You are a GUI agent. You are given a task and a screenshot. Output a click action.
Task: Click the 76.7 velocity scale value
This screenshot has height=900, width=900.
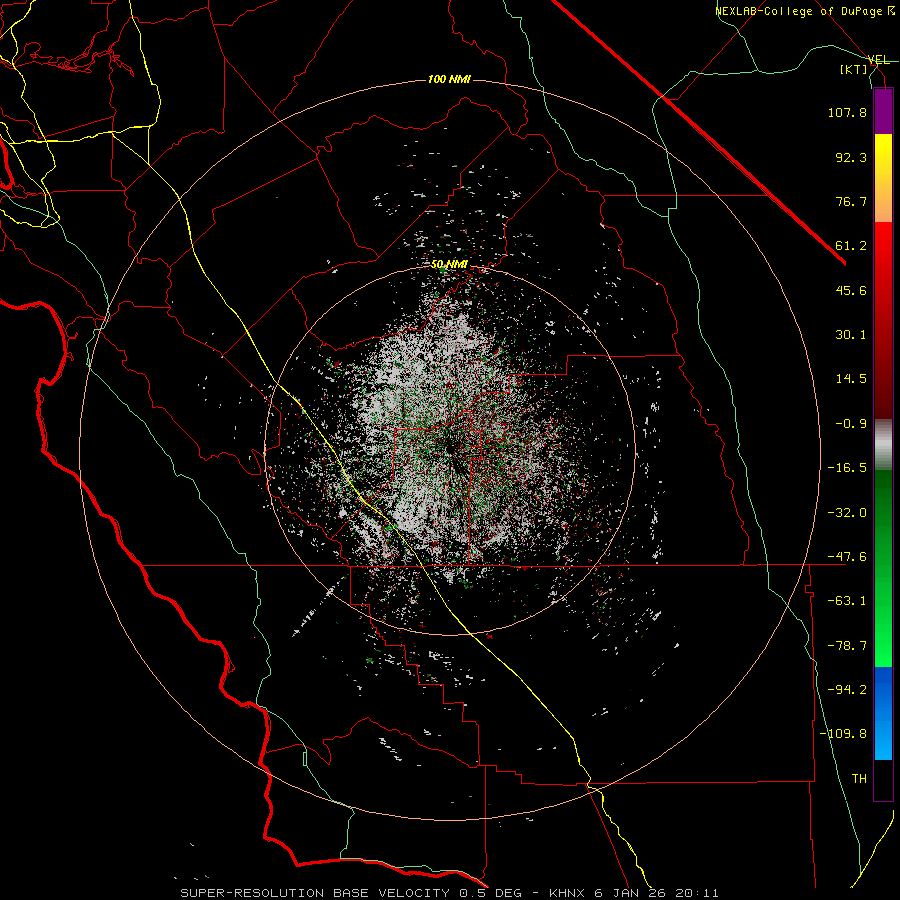(x=851, y=201)
